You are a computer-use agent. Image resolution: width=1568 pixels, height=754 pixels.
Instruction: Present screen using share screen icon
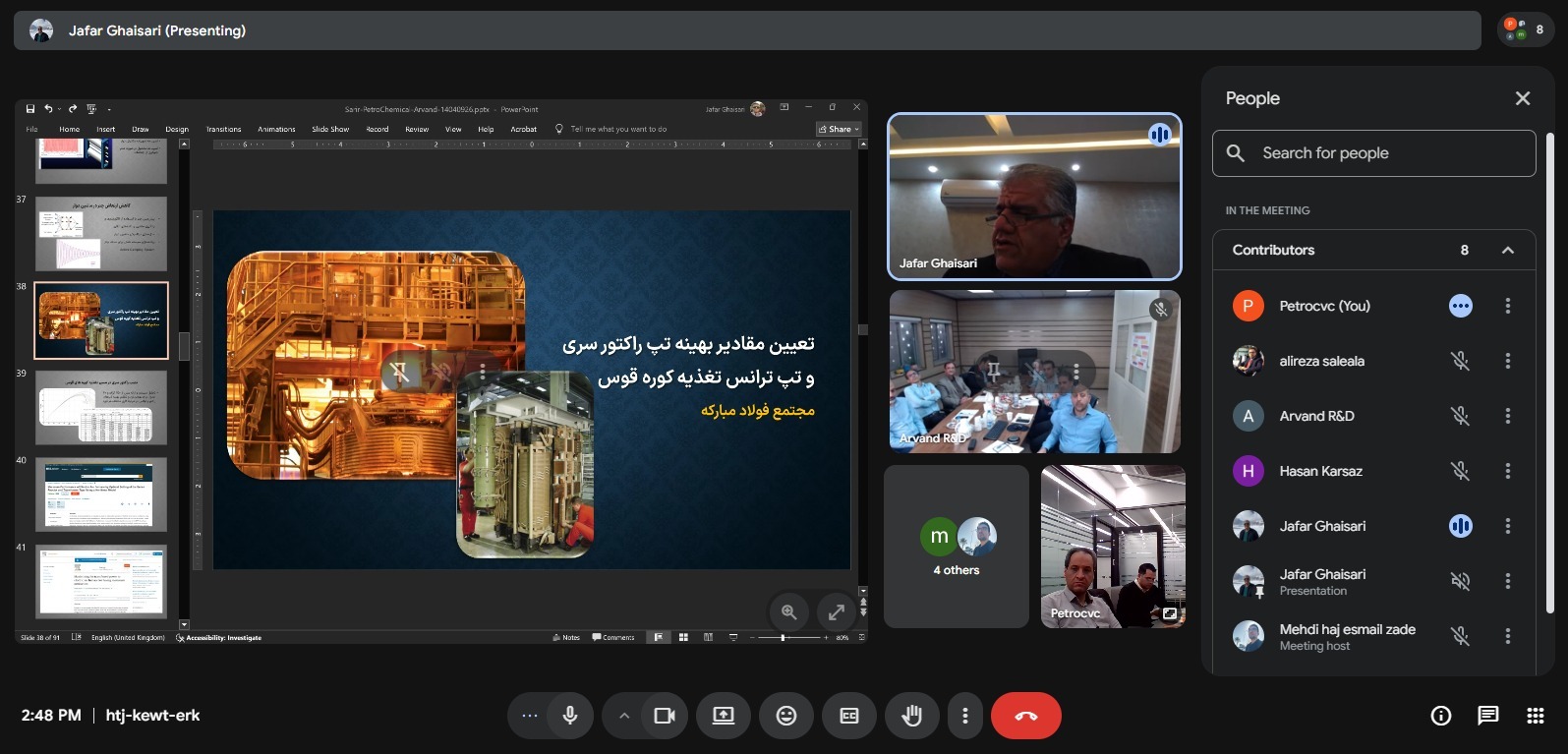click(x=724, y=716)
